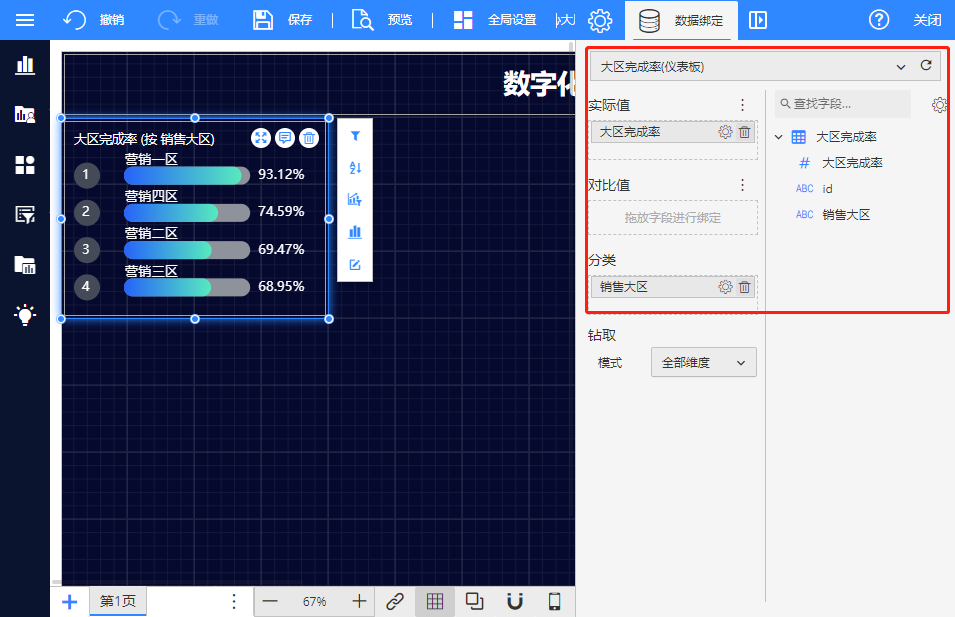Refresh the dataset with reload icon
The width and height of the screenshot is (955, 617).
click(x=926, y=66)
